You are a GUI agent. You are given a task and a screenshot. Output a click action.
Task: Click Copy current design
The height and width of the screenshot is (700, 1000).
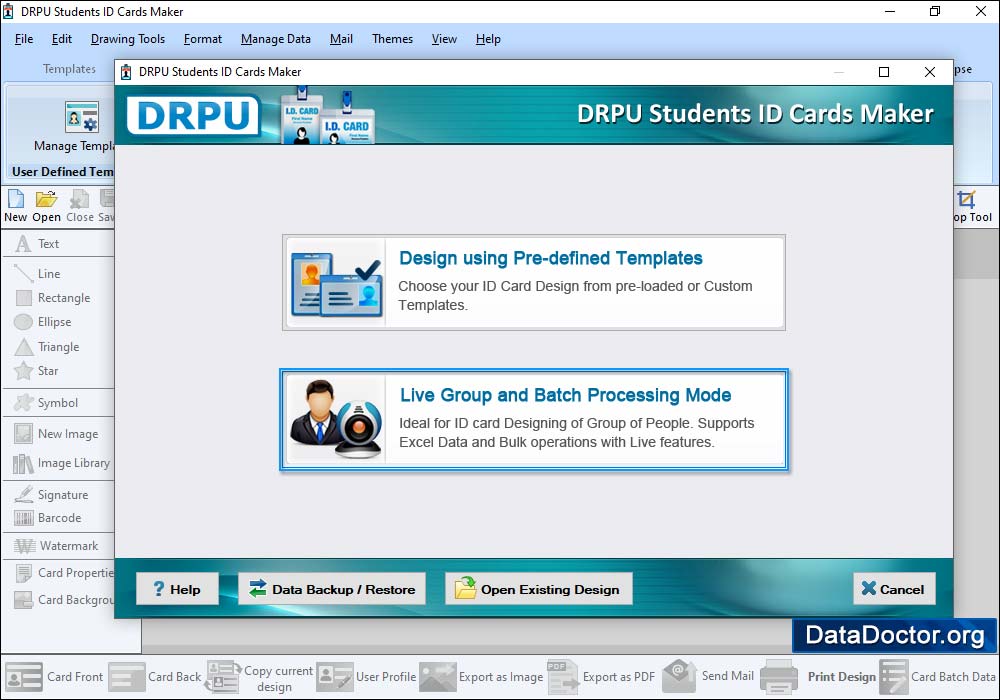click(260, 678)
